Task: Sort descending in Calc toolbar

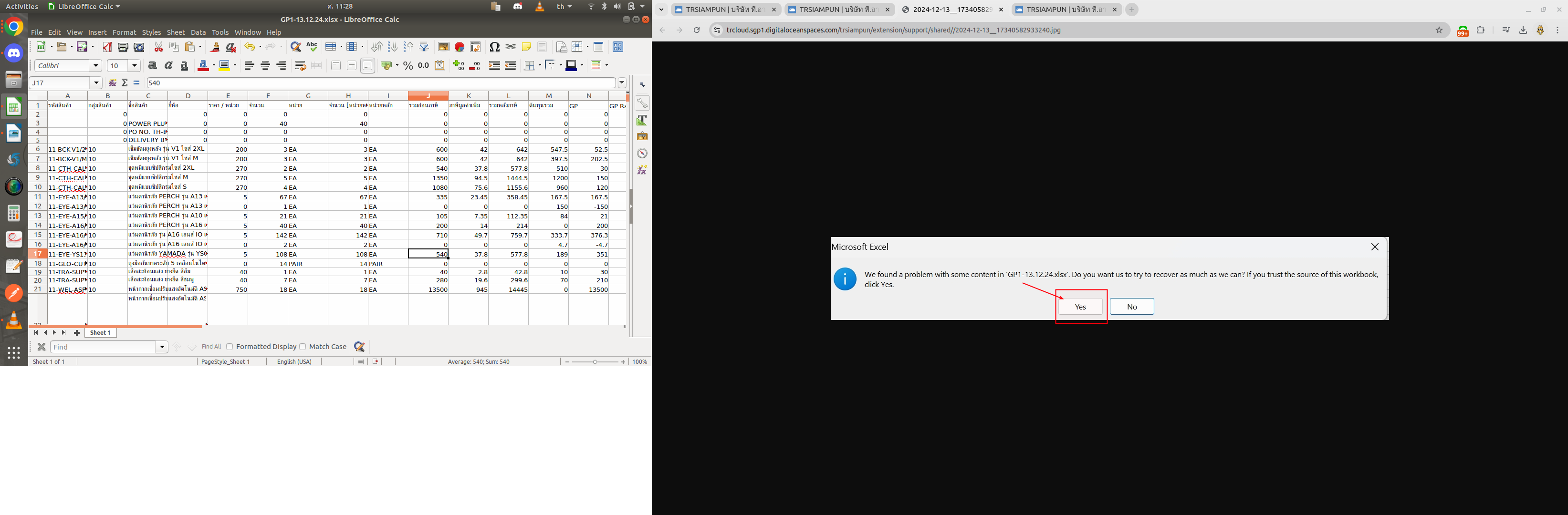Action: pyautogui.click(x=408, y=47)
